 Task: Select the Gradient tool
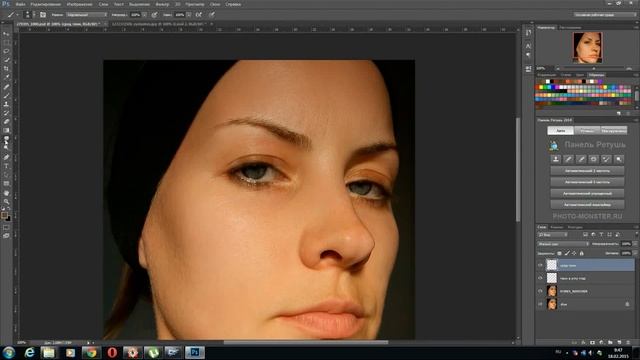[x=6, y=130]
